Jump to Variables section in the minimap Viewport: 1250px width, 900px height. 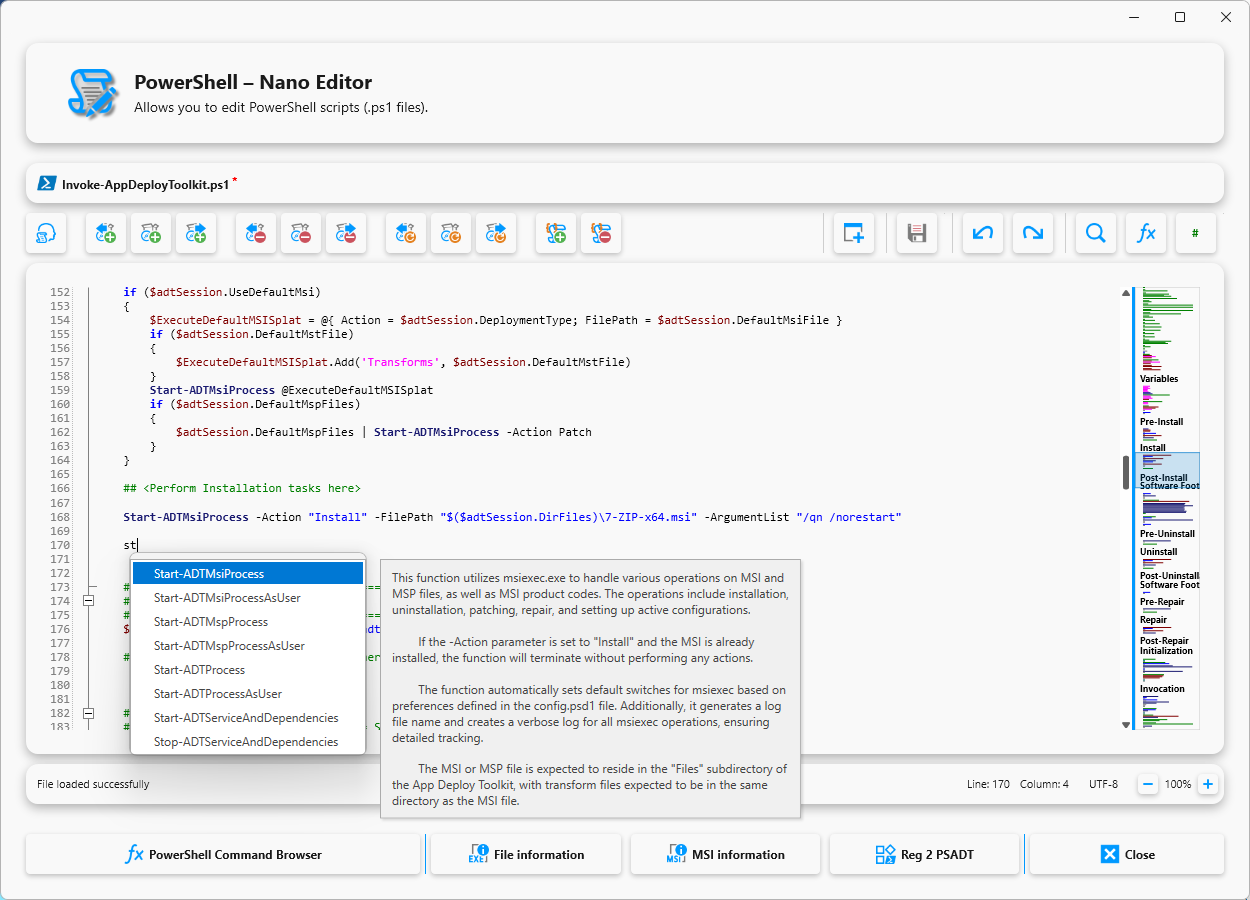pyautogui.click(x=1159, y=379)
